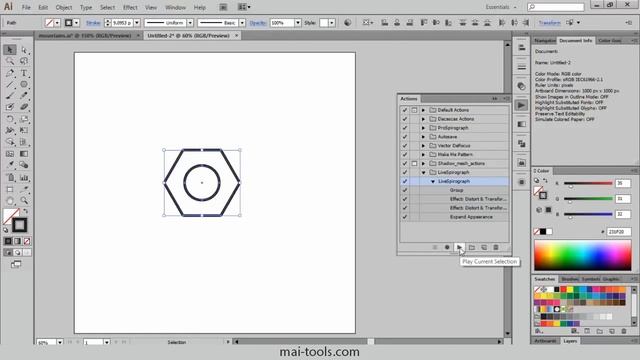Expand the Shadow_mesh_actions folder
This screenshot has width=640, height=360.
423,164
